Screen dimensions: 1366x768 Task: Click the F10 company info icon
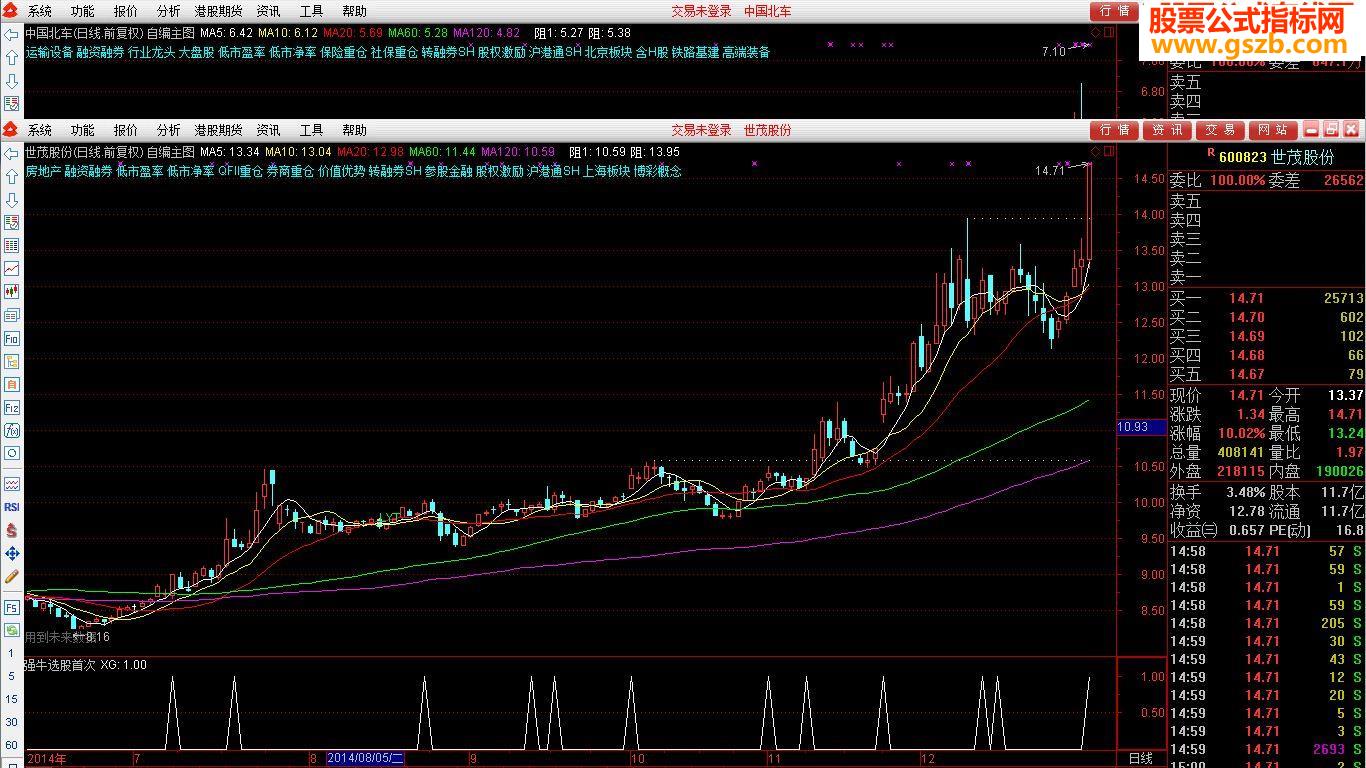pos(11,339)
